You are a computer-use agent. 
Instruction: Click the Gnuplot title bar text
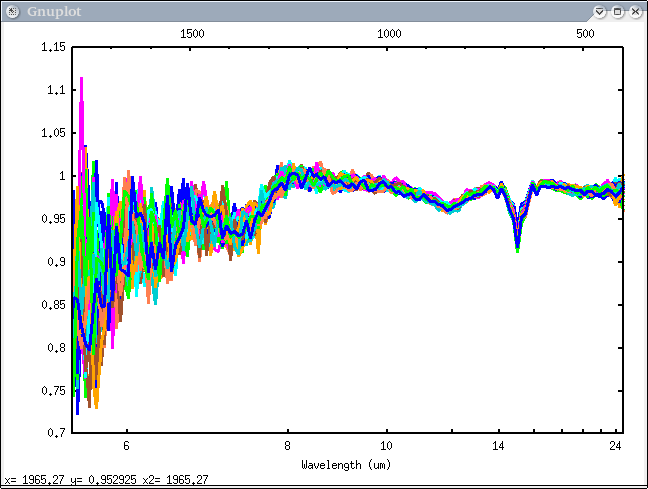(x=54, y=12)
